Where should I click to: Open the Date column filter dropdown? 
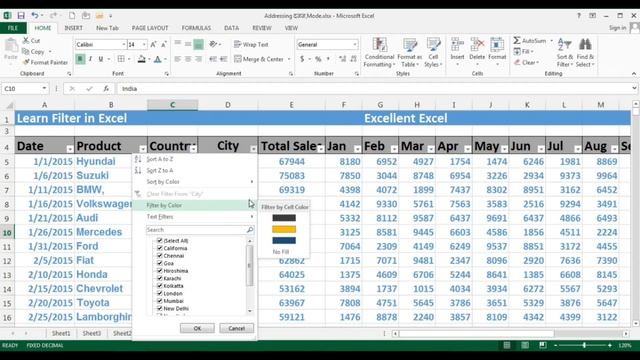point(70,149)
